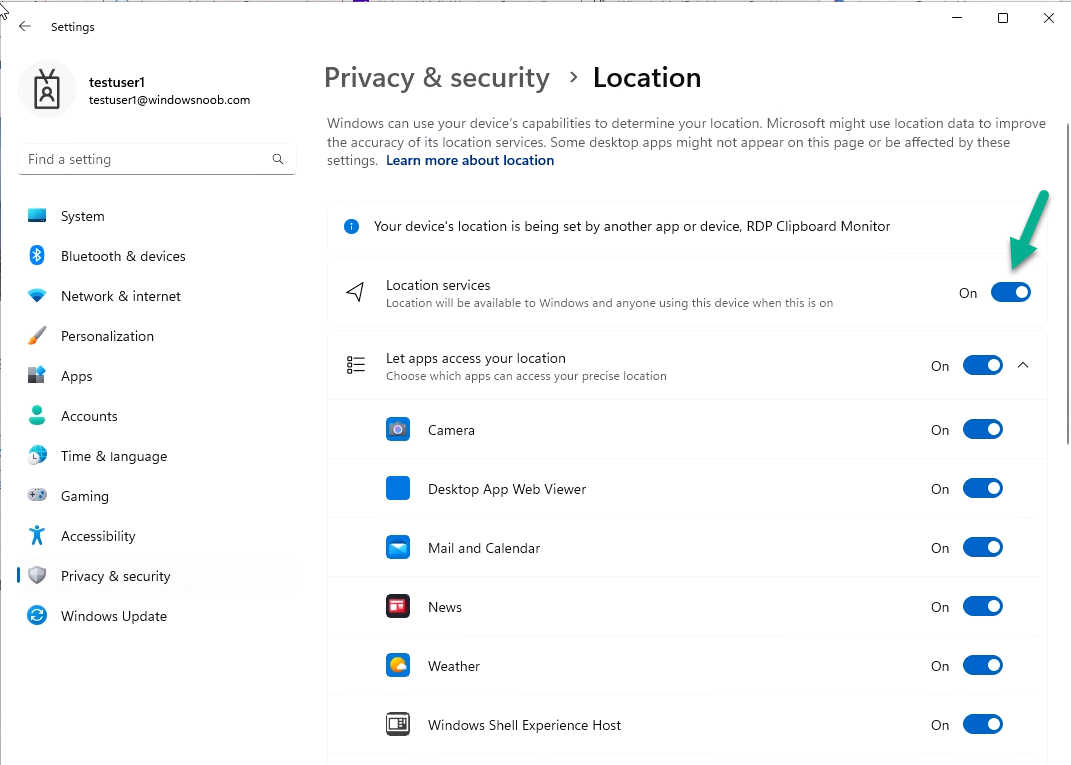Viewport: 1071px width, 765px height.
Task: Open System settings category
Action: coord(157,216)
